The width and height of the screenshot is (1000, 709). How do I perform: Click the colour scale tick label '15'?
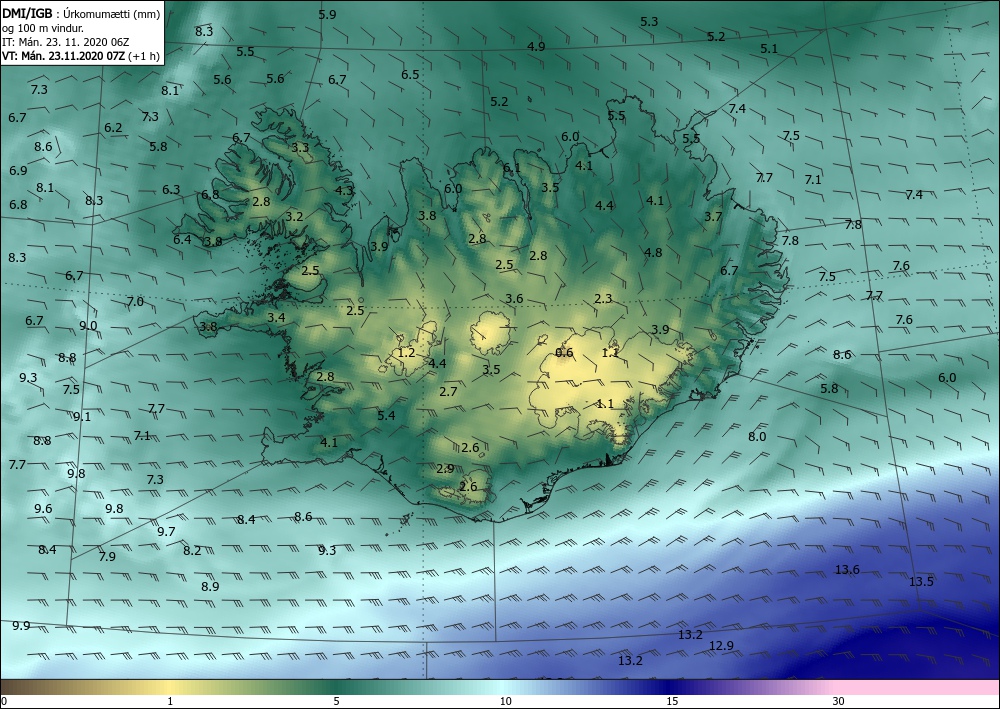pyautogui.click(x=672, y=702)
